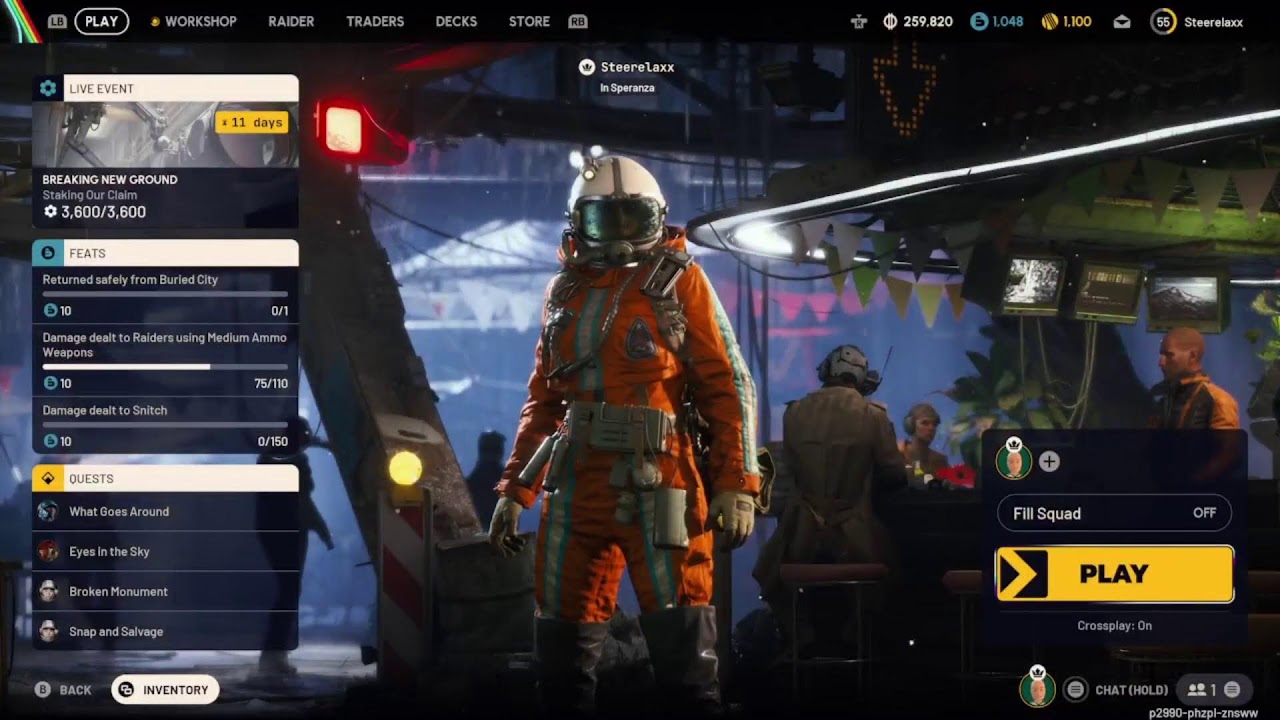Select the PLAY tab in top navigation

tap(102, 21)
